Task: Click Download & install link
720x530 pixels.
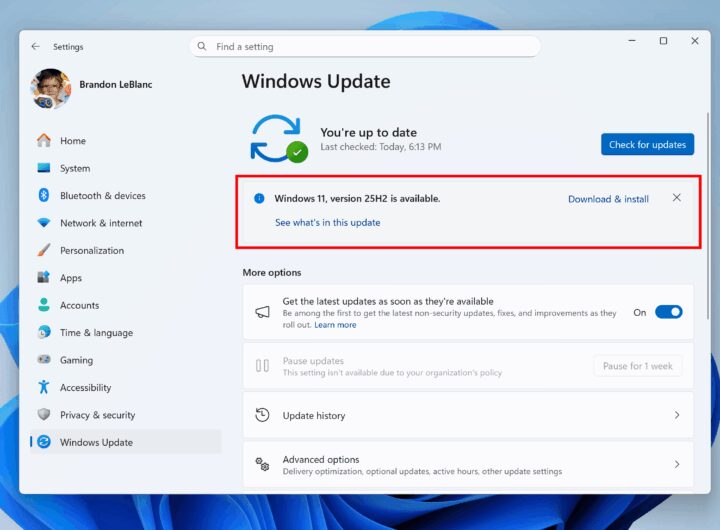Action: pyautogui.click(x=608, y=199)
